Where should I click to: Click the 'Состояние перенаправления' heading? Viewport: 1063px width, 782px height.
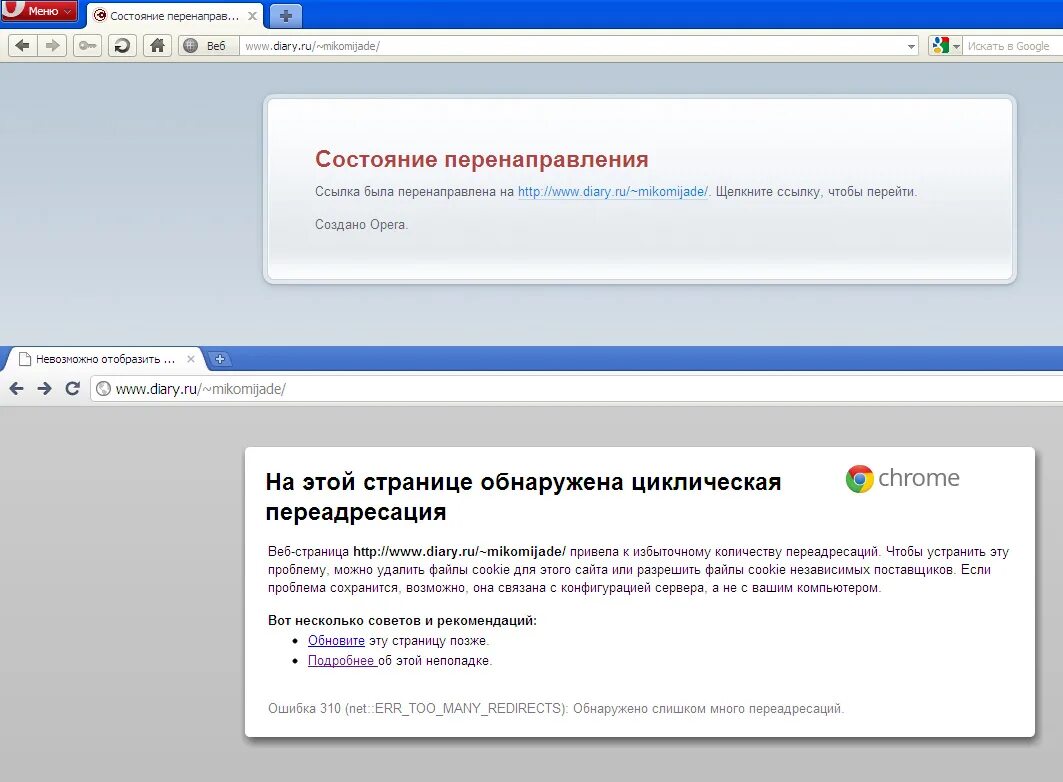481,159
